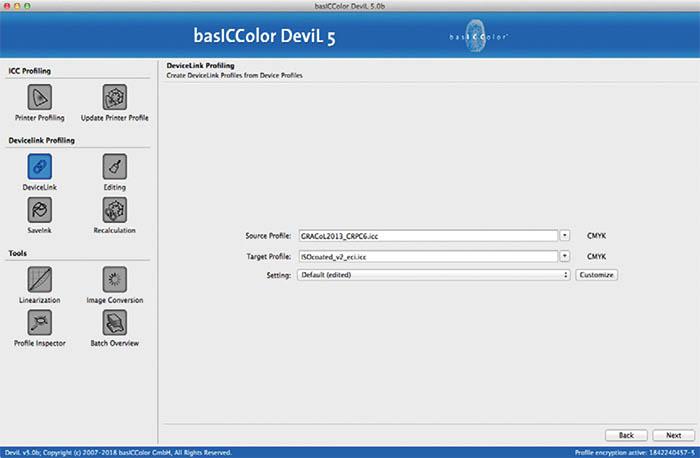Click the Source Profile CMYK label
The height and width of the screenshot is (458, 700).
[x=596, y=236]
